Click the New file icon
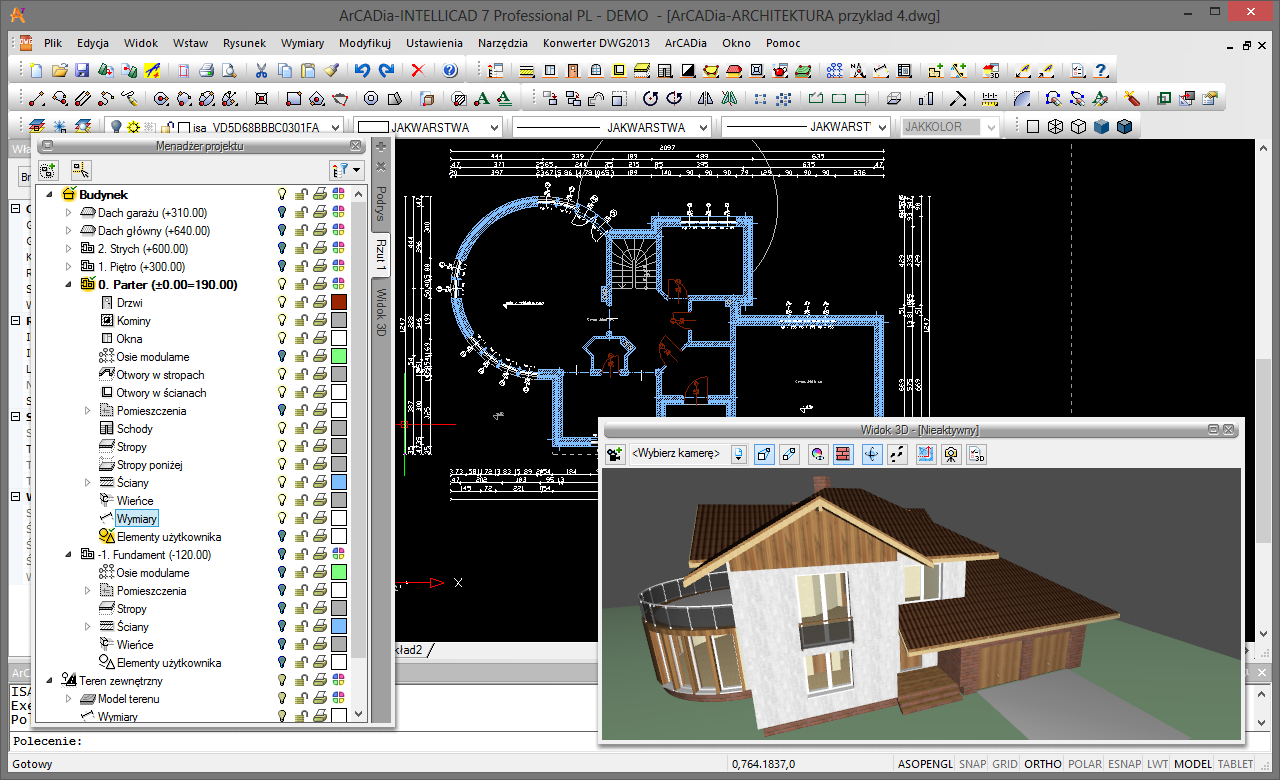Image resolution: width=1280 pixels, height=780 pixels. [36, 71]
